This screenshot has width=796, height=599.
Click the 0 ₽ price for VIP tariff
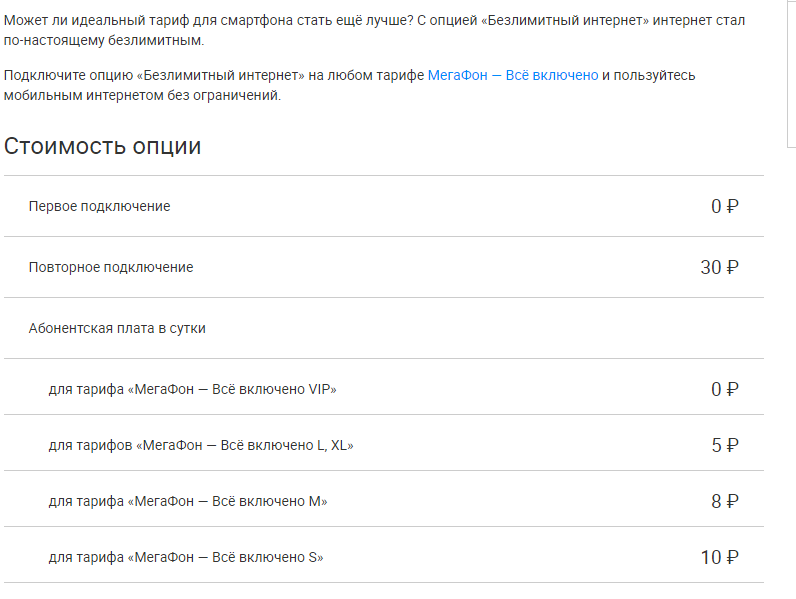pyautogui.click(x=724, y=389)
